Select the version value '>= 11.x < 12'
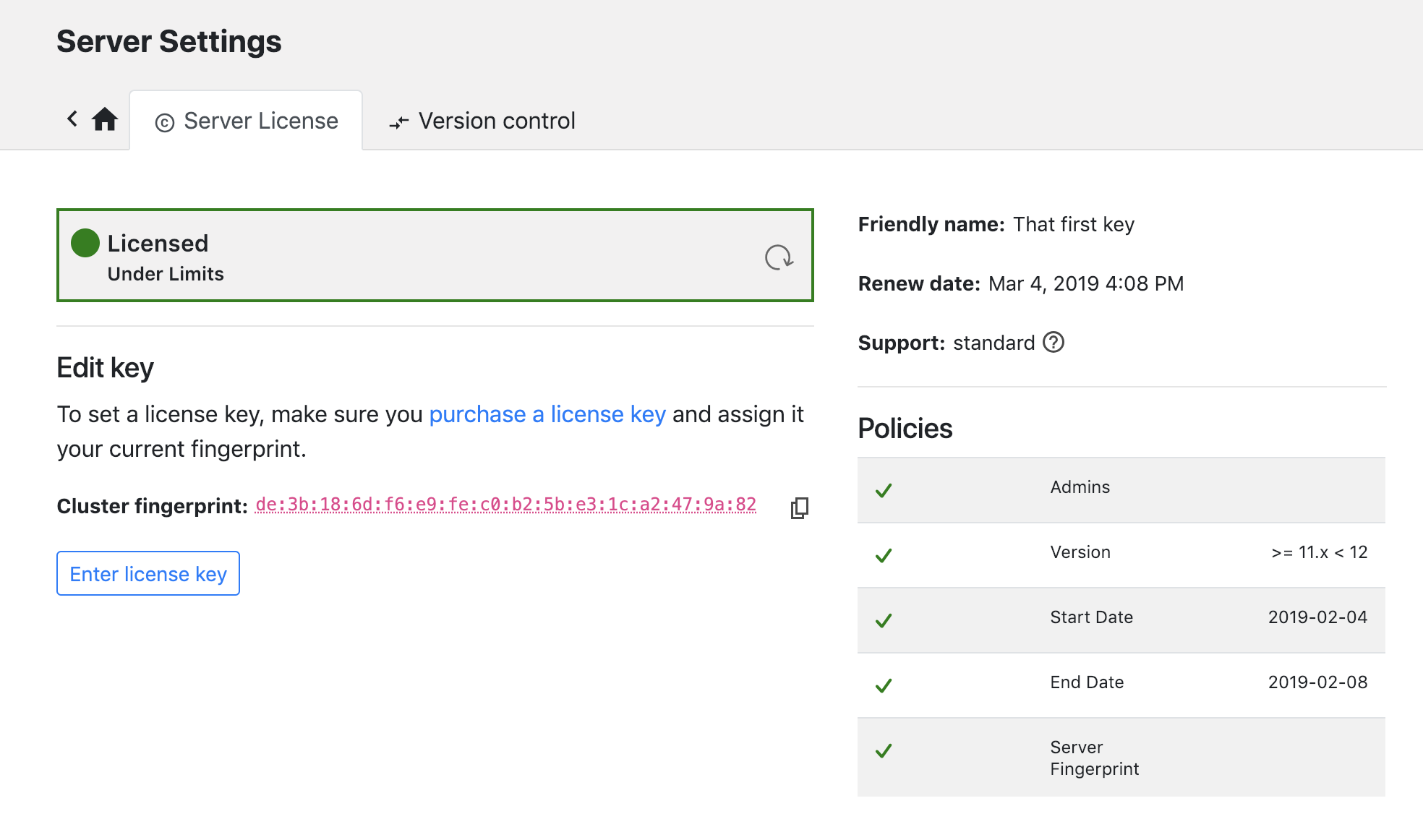Image resolution: width=1423 pixels, height=840 pixels. coord(1320,552)
